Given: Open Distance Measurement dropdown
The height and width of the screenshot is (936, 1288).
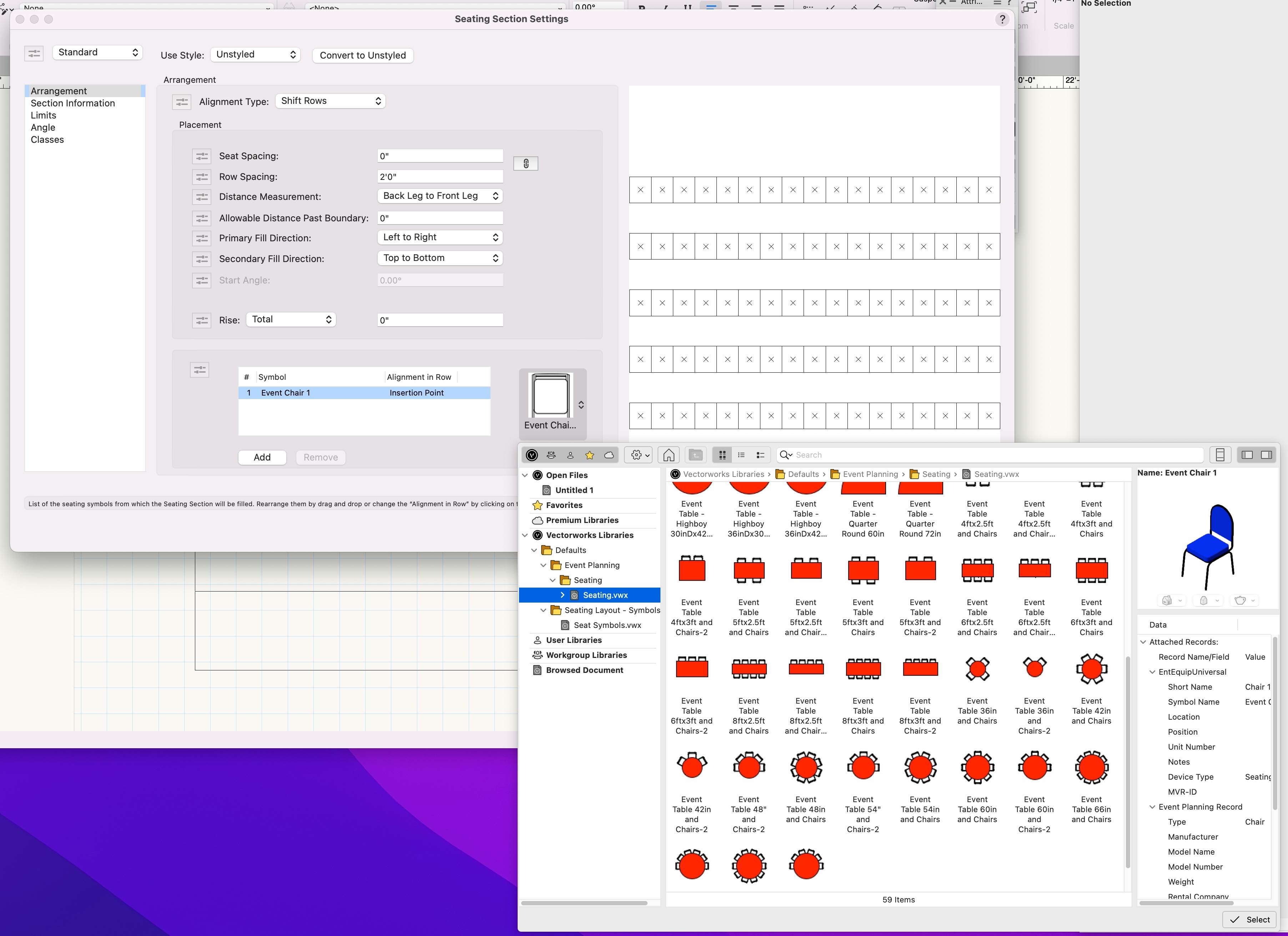Looking at the screenshot, I should [x=439, y=196].
